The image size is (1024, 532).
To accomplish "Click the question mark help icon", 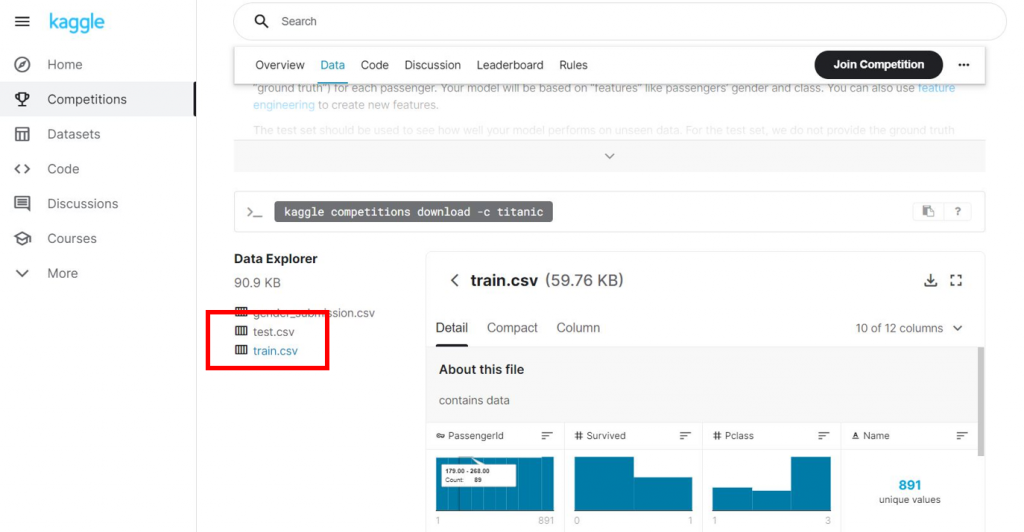I will (x=957, y=211).
